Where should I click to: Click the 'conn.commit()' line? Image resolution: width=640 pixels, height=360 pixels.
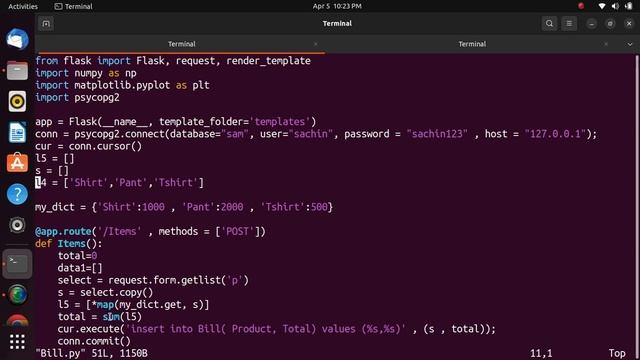(94, 341)
